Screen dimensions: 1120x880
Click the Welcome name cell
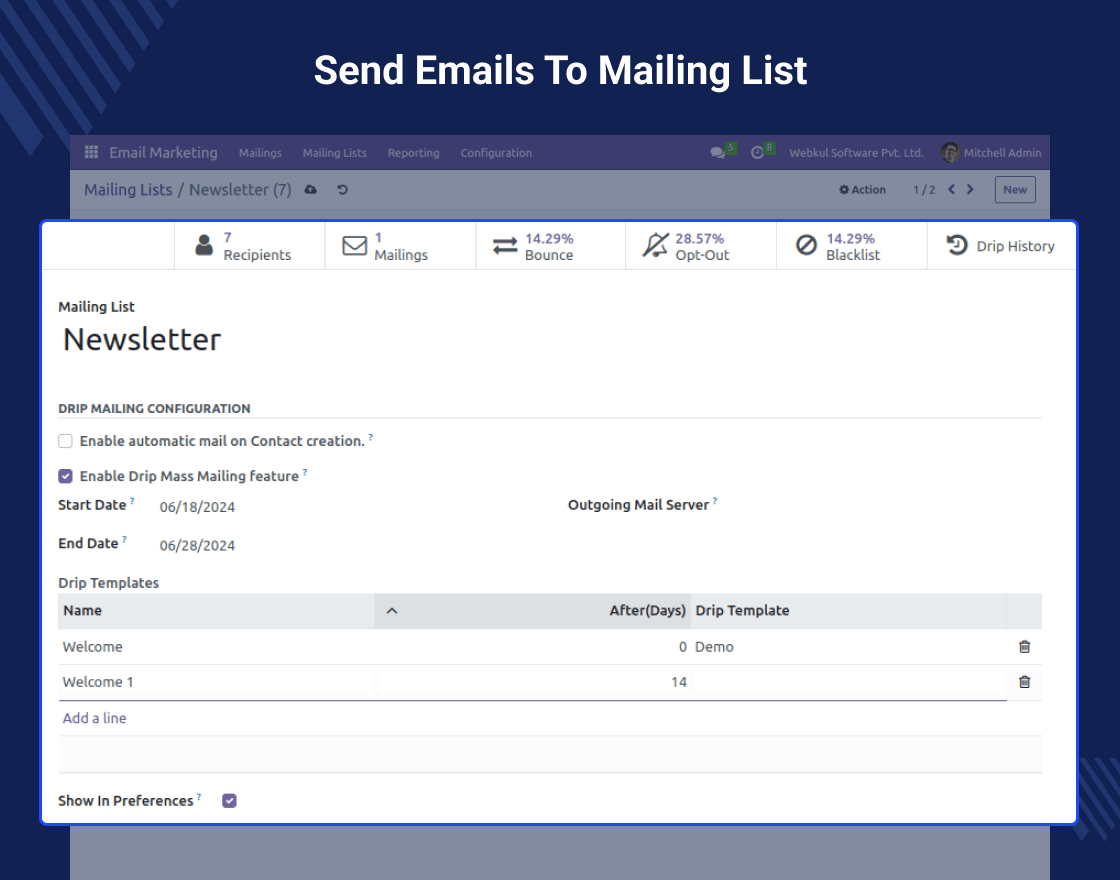[x=216, y=647]
